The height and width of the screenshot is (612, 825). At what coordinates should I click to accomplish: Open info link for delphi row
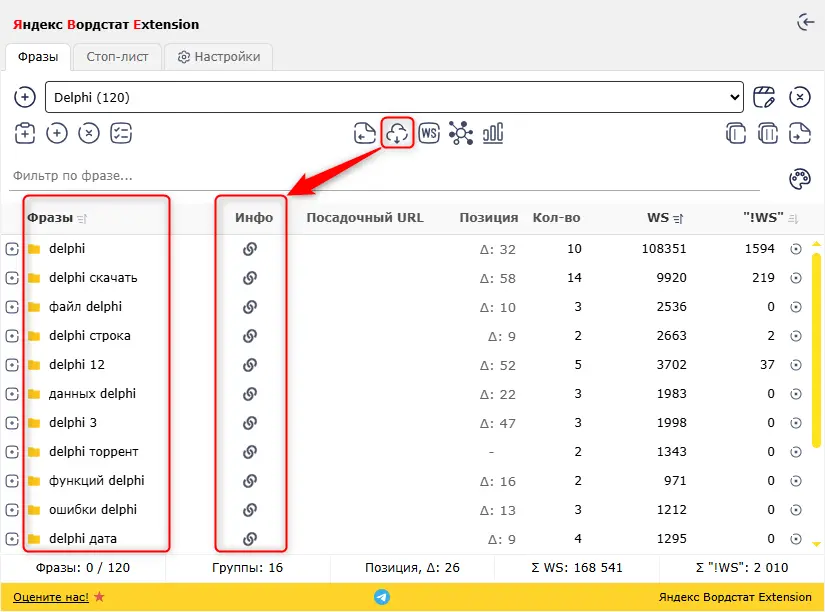pos(250,249)
